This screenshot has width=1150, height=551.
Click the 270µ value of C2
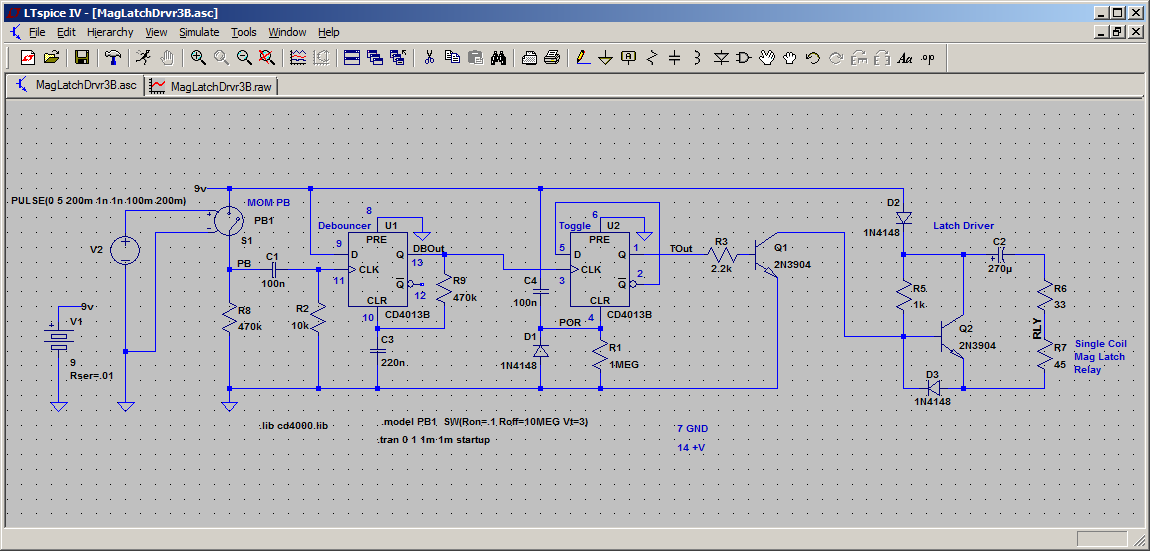click(999, 270)
